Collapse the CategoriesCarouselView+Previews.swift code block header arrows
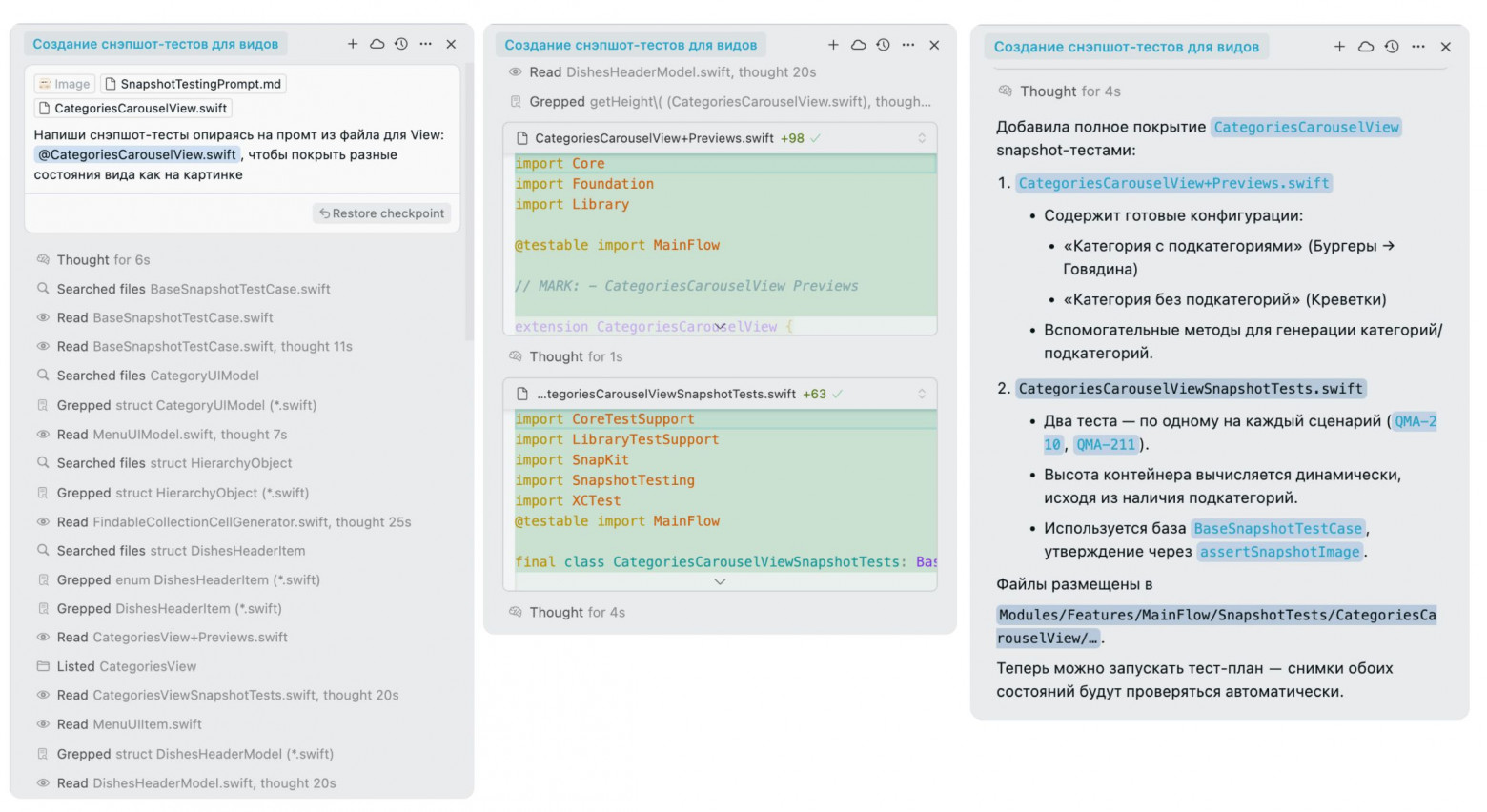The height and width of the screenshot is (812, 1487). tap(922, 138)
